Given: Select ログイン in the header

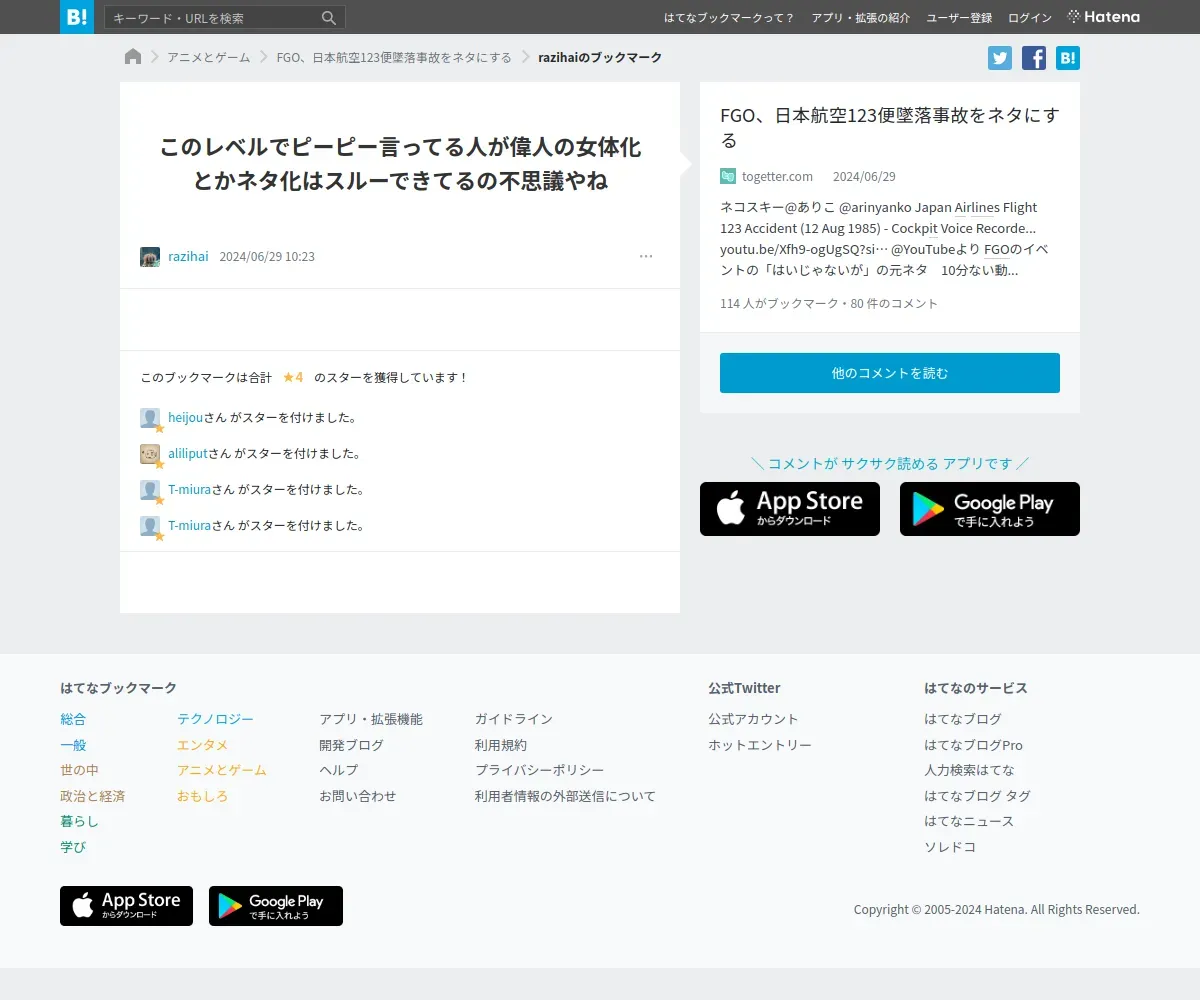Looking at the screenshot, I should click(1030, 18).
